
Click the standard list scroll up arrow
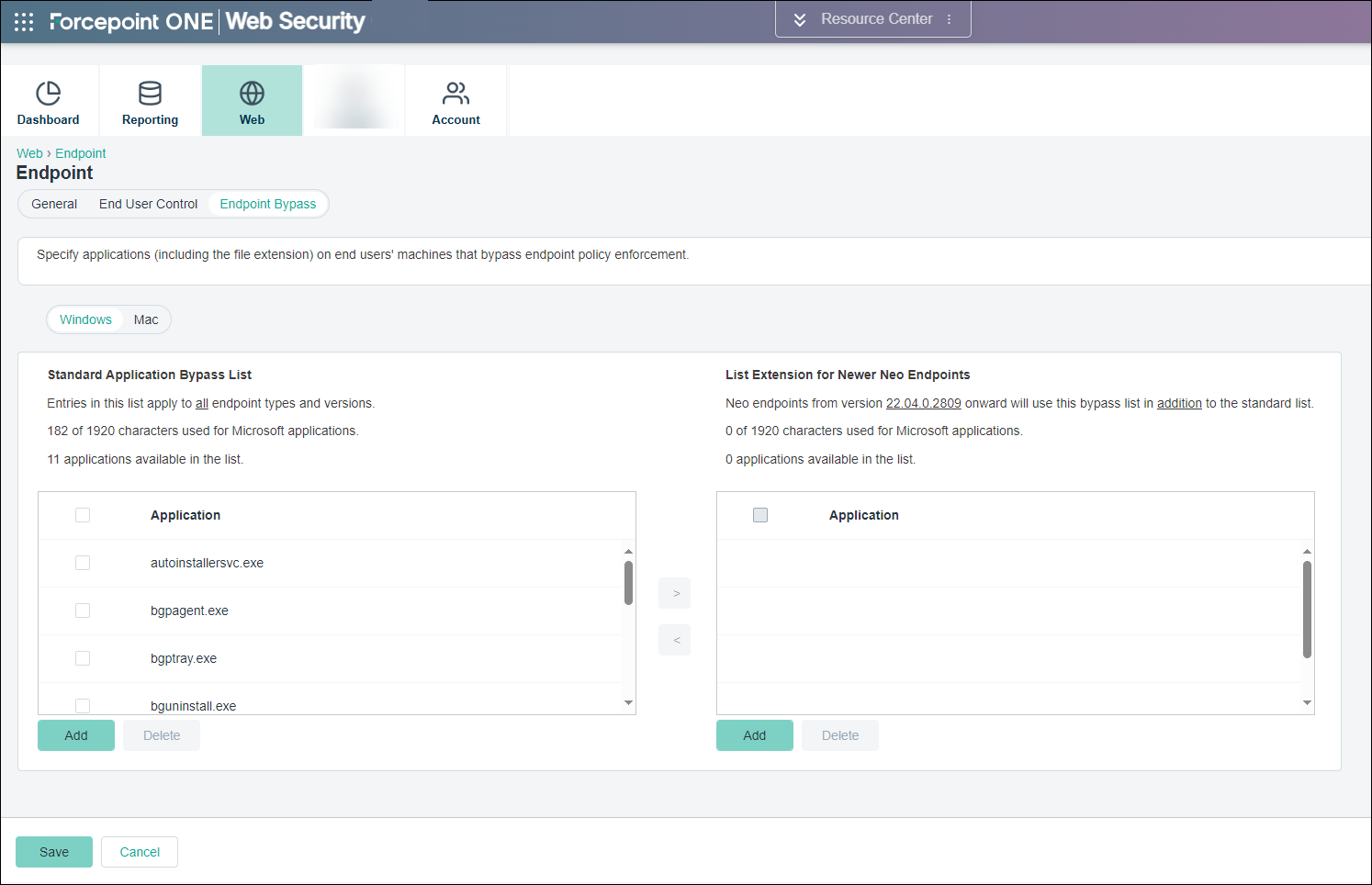(628, 551)
